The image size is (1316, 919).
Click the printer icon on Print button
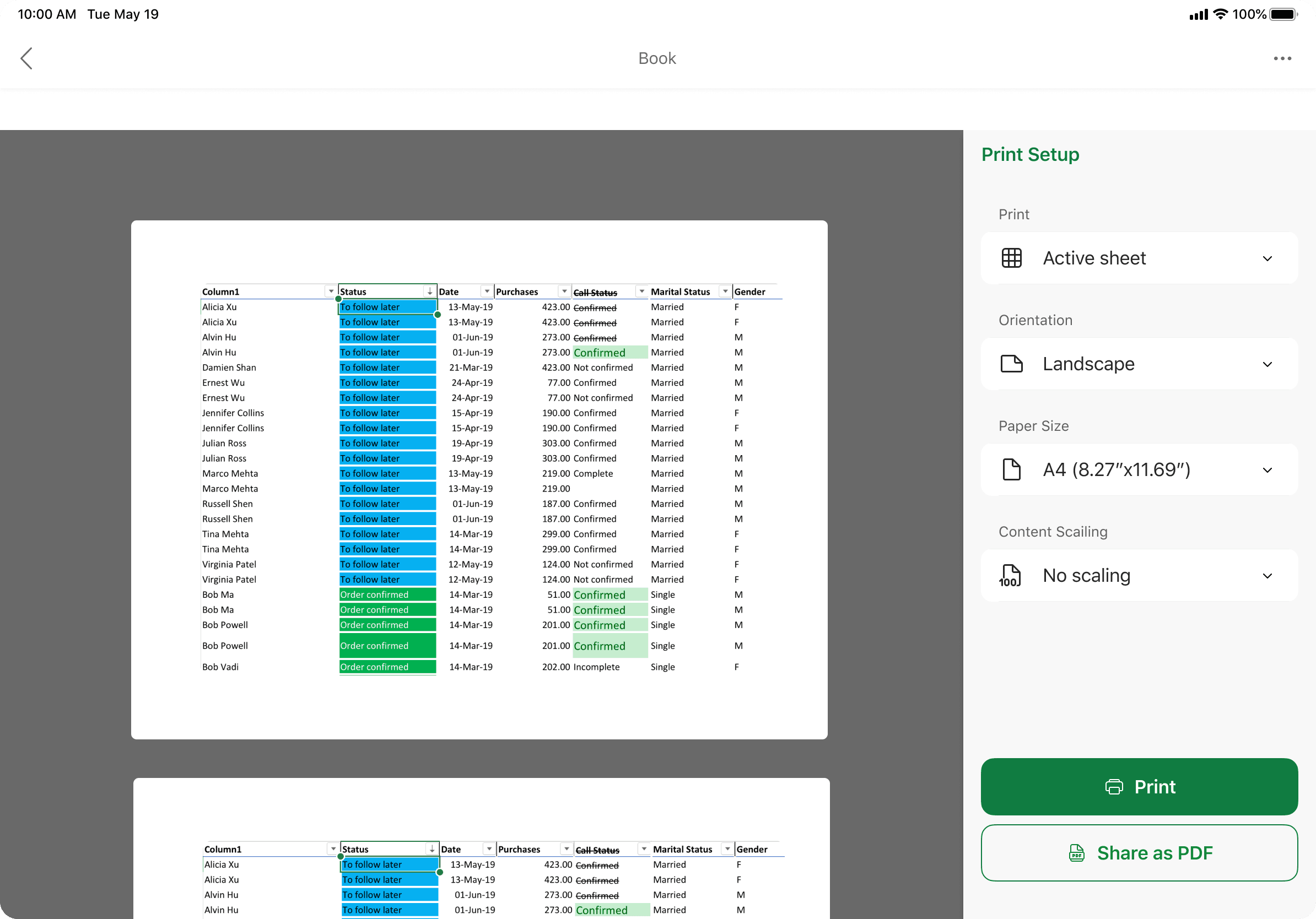pyautogui.click(x=1114, y=787)
